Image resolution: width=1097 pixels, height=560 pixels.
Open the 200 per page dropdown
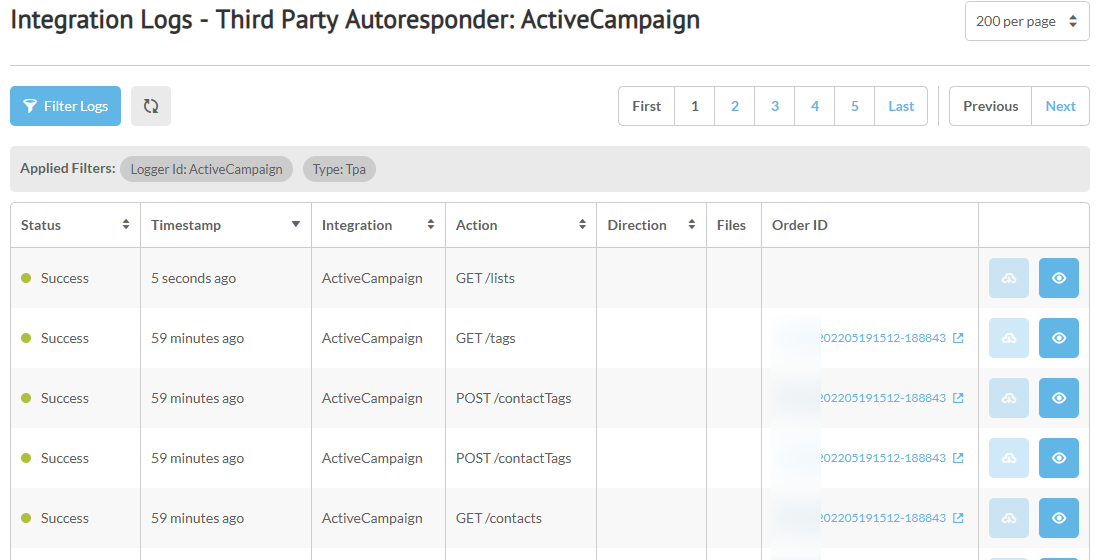click(1027, 21)
